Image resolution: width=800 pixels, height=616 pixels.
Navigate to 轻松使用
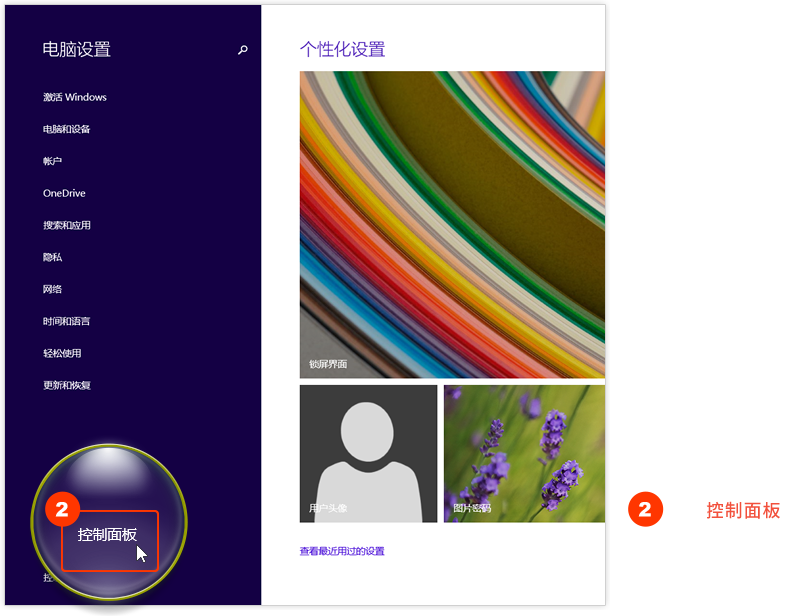(x=62, y=353)
